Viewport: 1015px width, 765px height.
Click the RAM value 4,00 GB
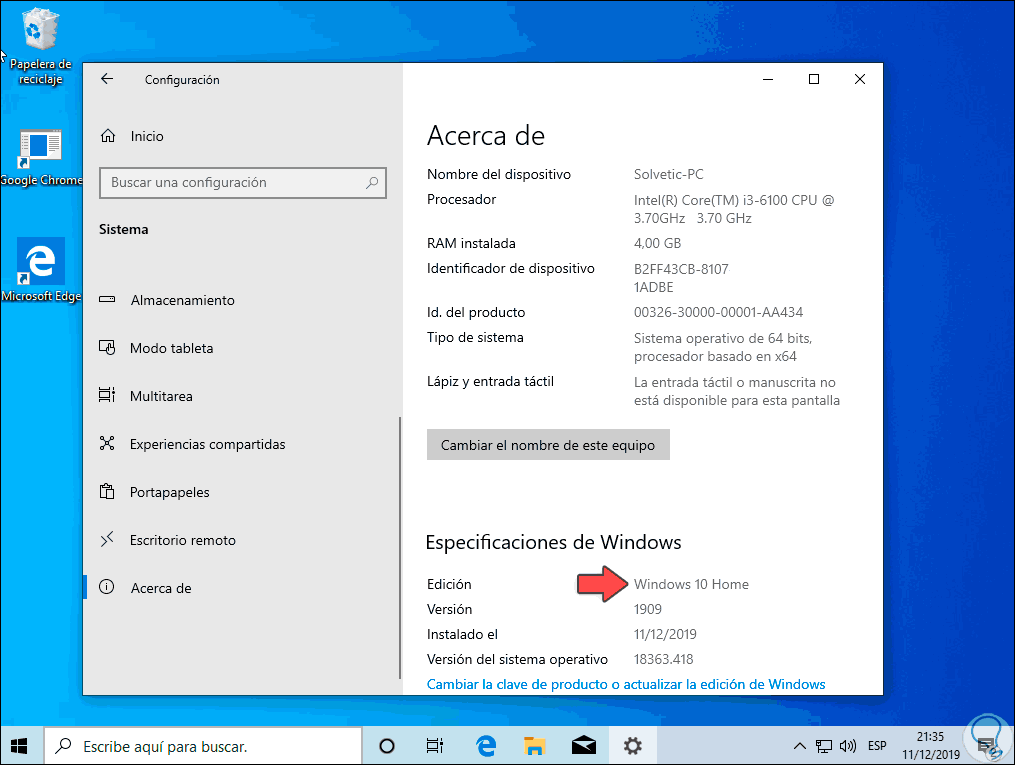[x=658, y=243]
